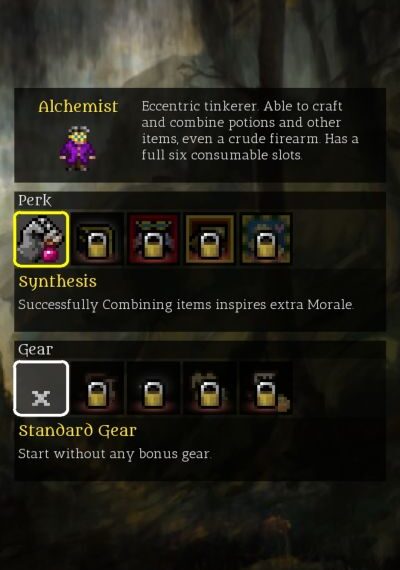Click the Synthesis perk description text
The height and width of the screenshot is (570, 400).
point(186,305)
